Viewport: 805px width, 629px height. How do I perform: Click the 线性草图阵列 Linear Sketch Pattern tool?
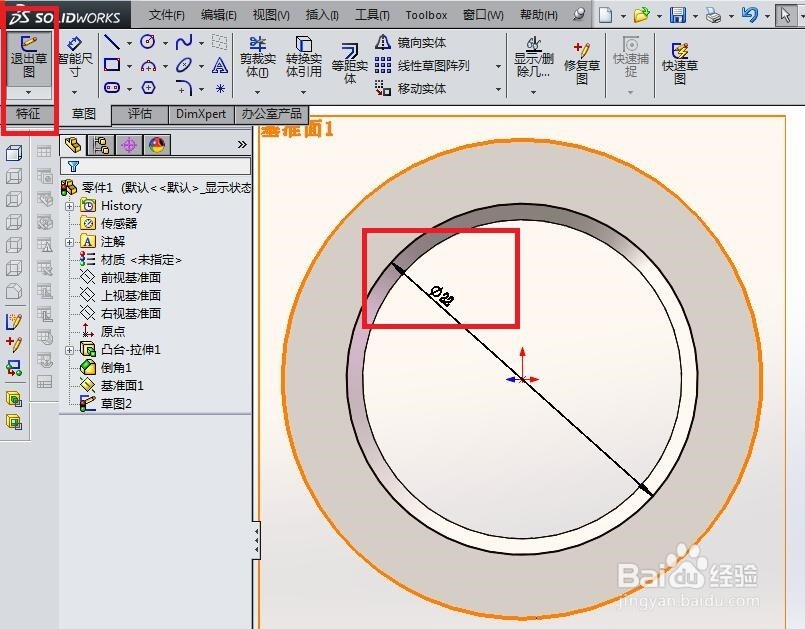pos(422,66)
